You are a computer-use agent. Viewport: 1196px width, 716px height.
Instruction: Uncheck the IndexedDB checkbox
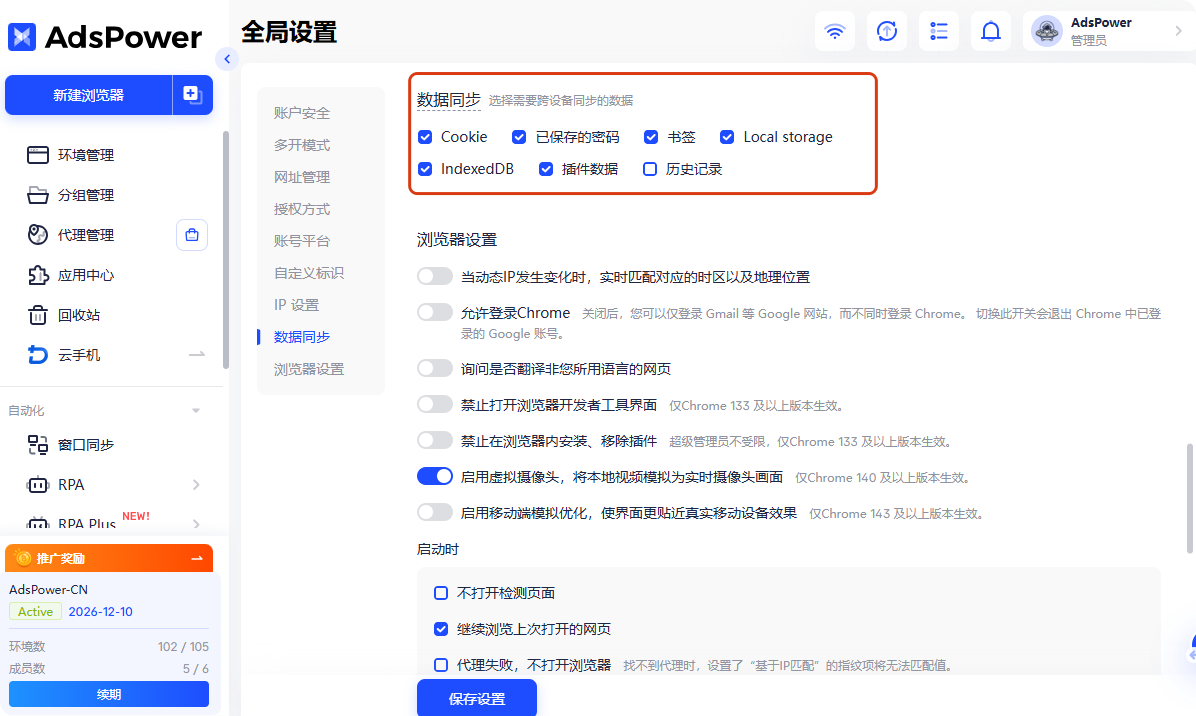(x=426, y=169)
